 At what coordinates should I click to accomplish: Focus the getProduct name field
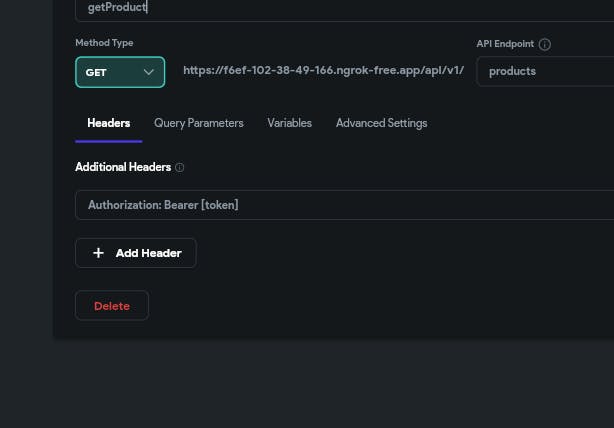pos(345,8)
